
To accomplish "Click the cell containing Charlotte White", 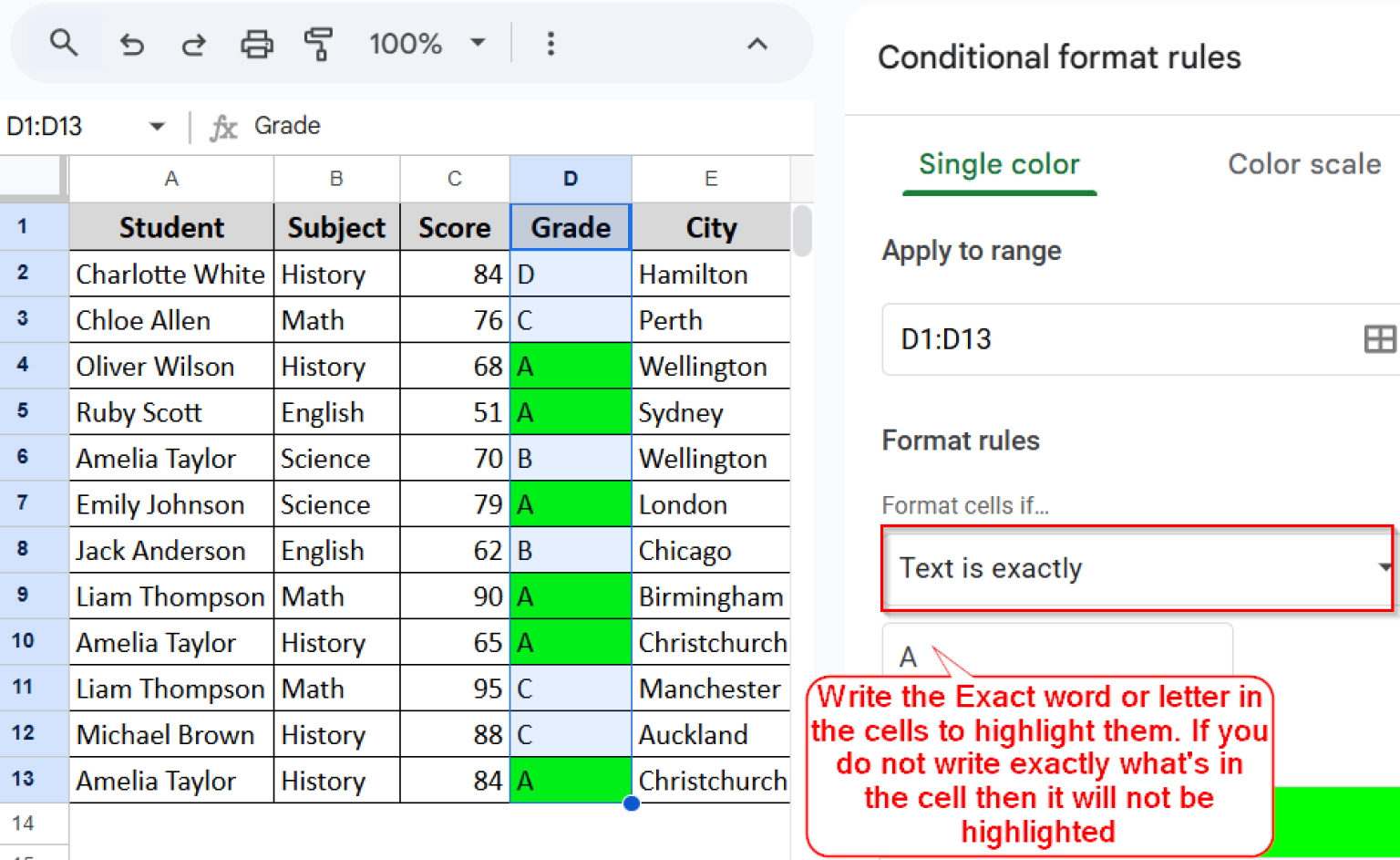I will (x=170, y=274).
